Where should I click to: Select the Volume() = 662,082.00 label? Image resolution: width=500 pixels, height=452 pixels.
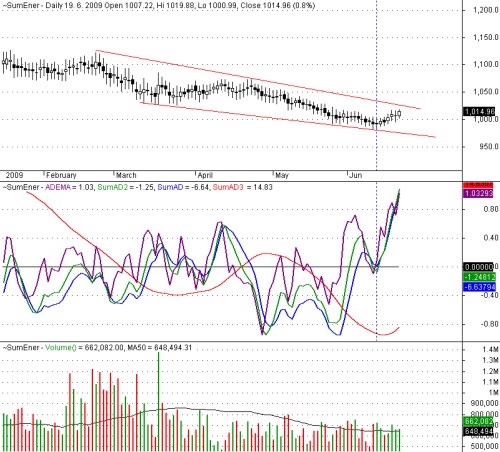click(84, 348)
